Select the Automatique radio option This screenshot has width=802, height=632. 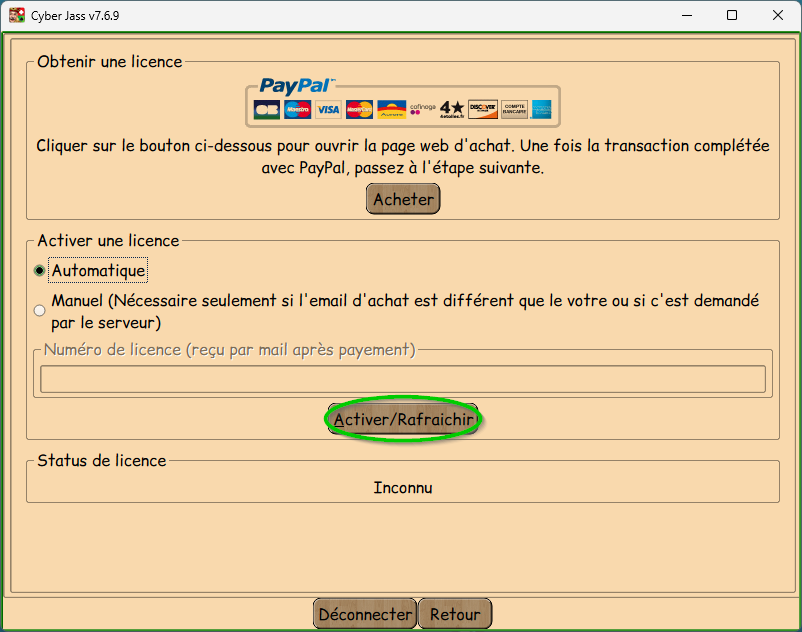(39, 270)
